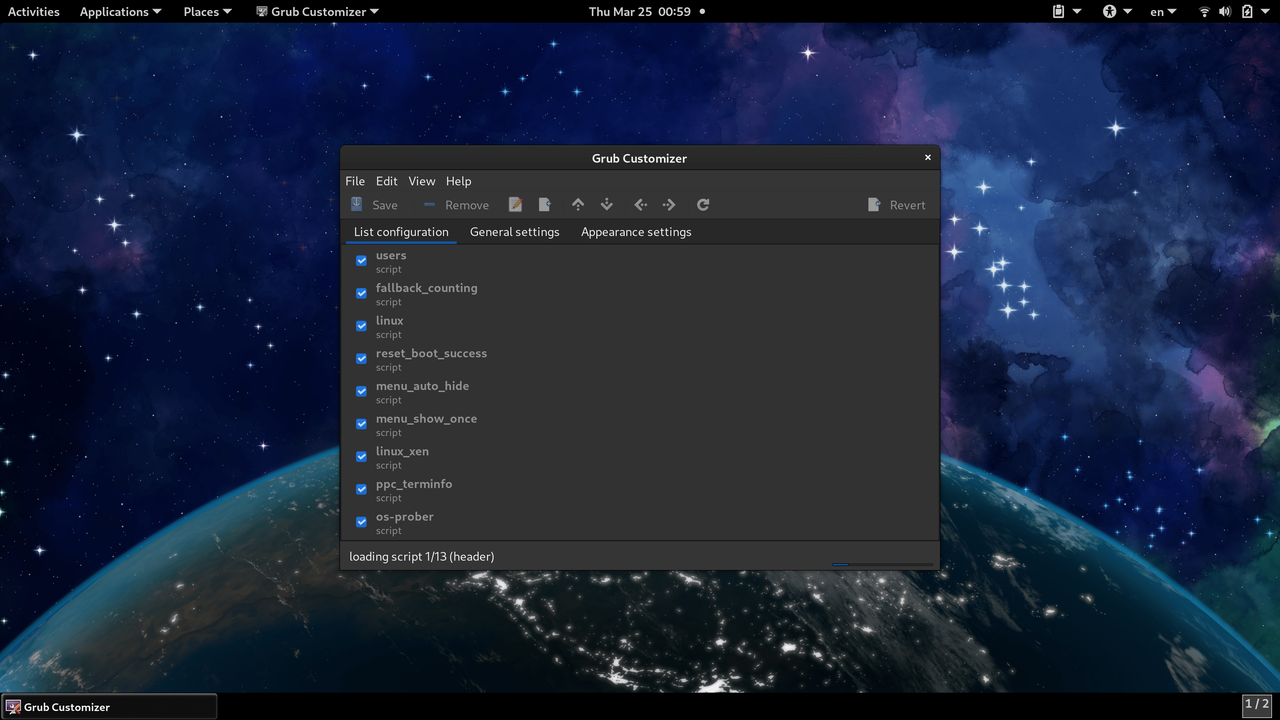This screenshot has height=720, width=1280.
Task: Open the Grub Customizer app menu
Action: click(x=318, y=12)
